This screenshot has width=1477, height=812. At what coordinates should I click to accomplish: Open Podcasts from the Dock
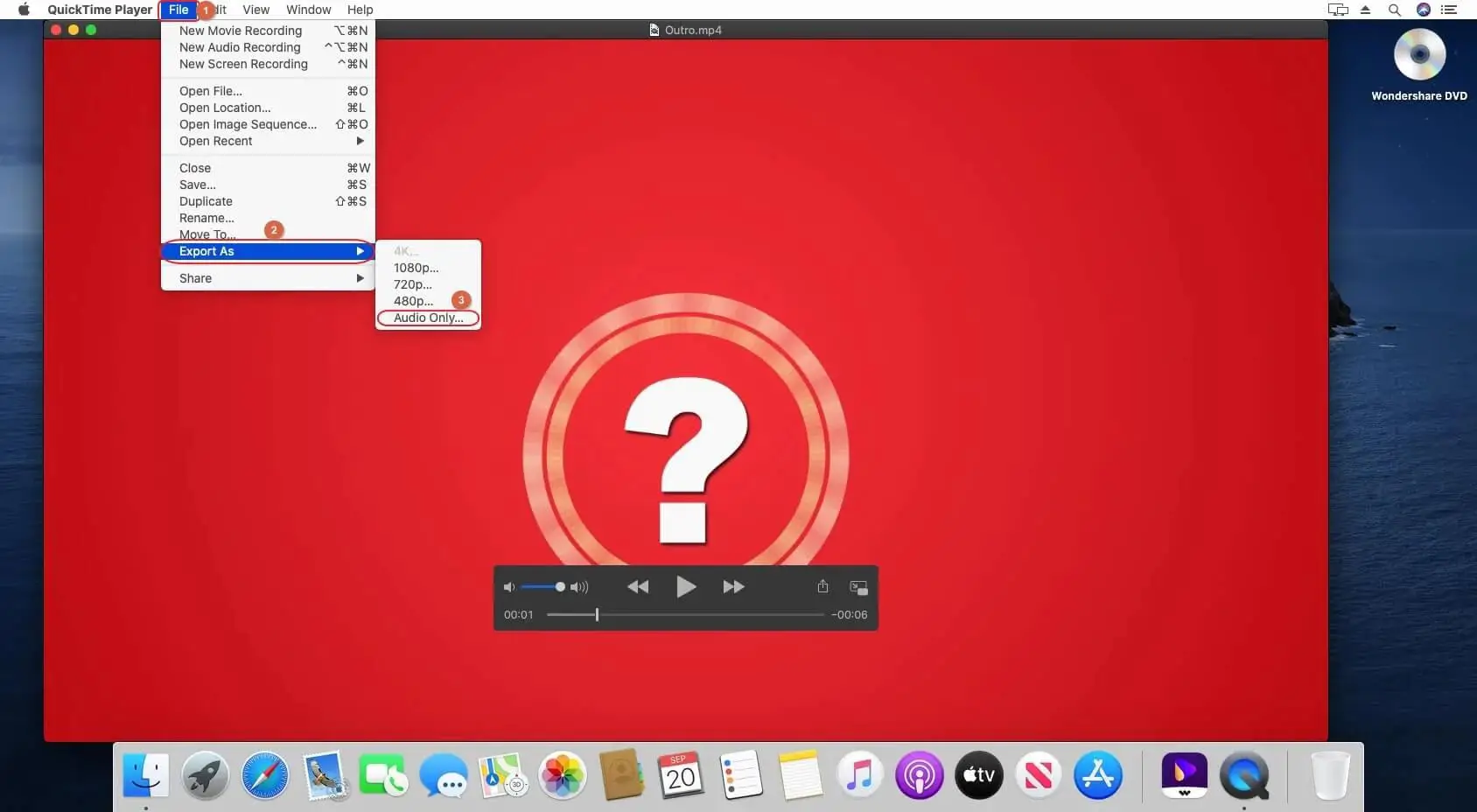919,775
